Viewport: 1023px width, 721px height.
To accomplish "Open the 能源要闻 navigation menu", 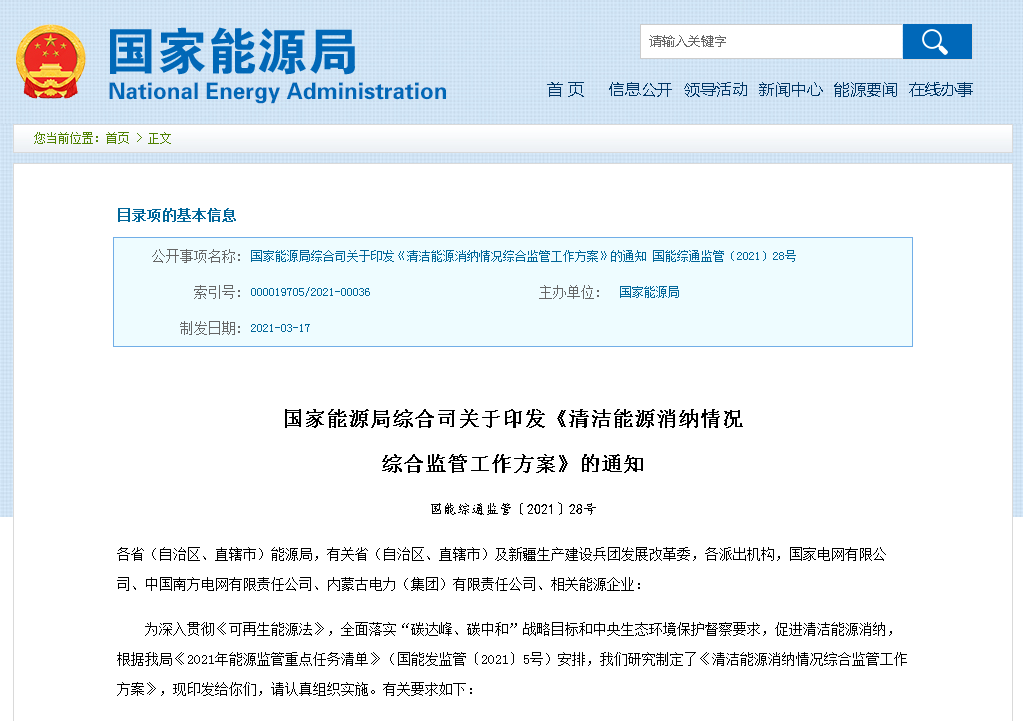I will [865, 89].
